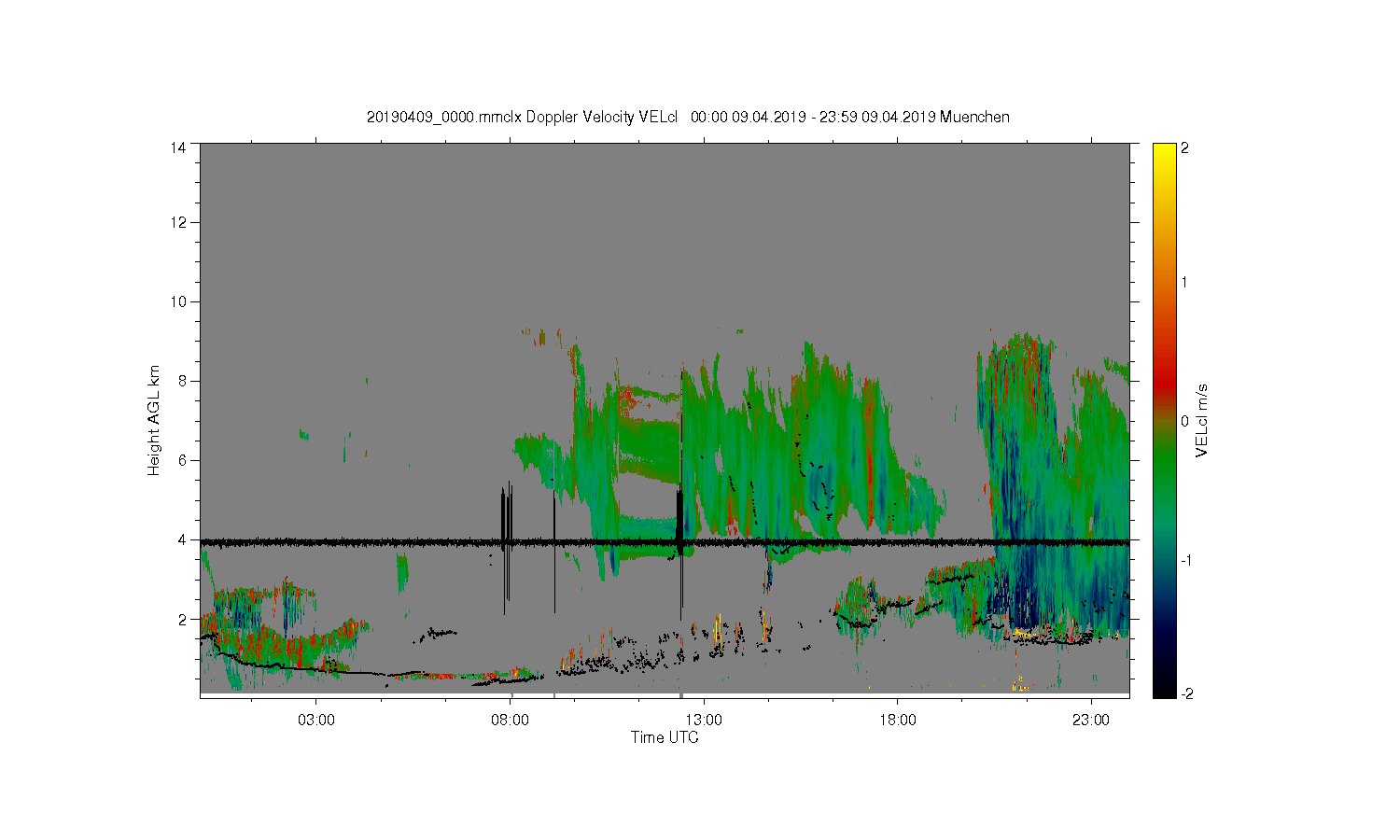Click the 03:00 time axis label
Screen dimensions: 1400x840
(316, 721)
